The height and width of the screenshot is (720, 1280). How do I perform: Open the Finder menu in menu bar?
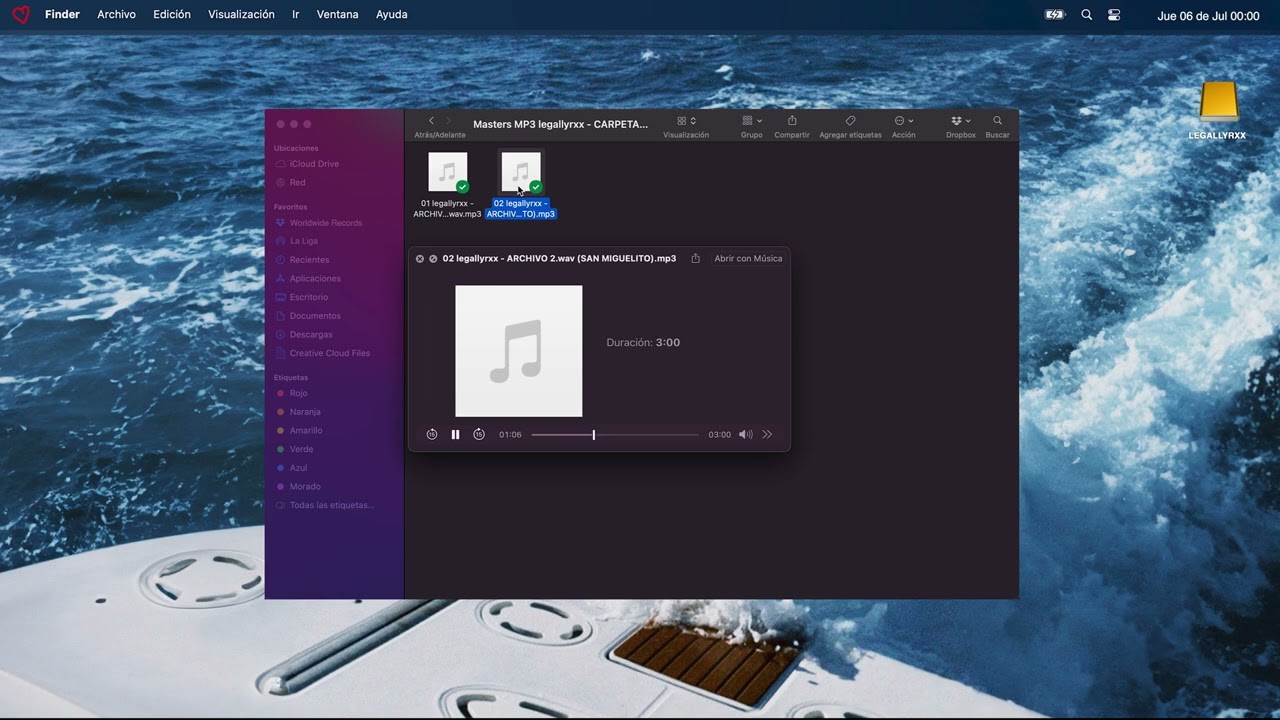point(62,15)
